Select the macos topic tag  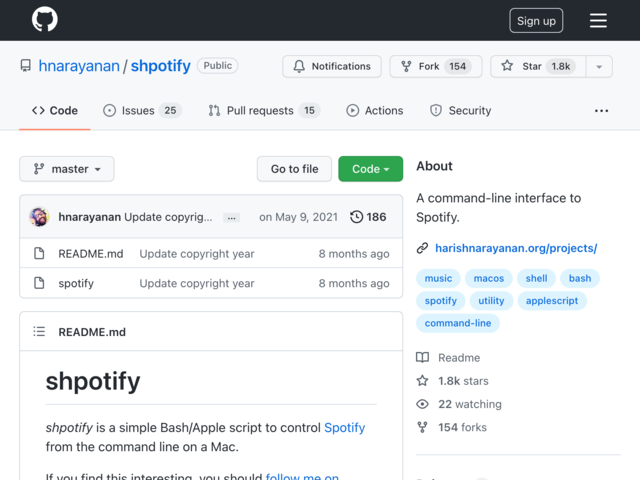pyautogui.click(x=489, y=278)
